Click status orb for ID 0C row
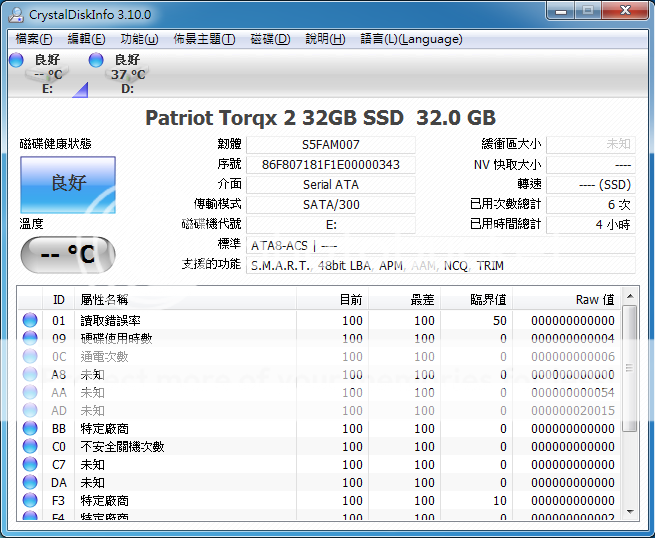The height and width of the screenshot is (539, 655). 30,356
